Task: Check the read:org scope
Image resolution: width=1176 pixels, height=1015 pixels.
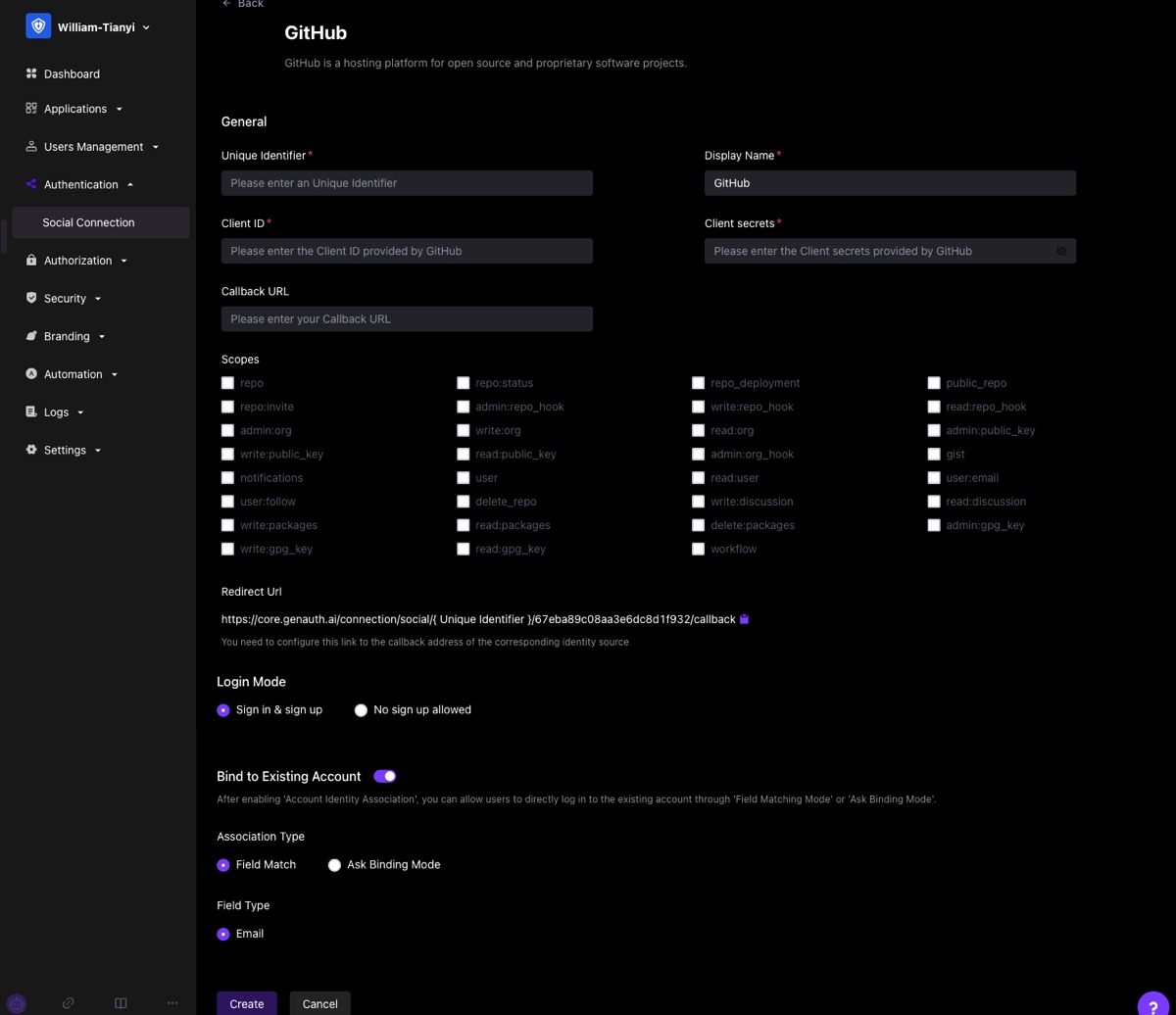Action: tap(699, 431)
